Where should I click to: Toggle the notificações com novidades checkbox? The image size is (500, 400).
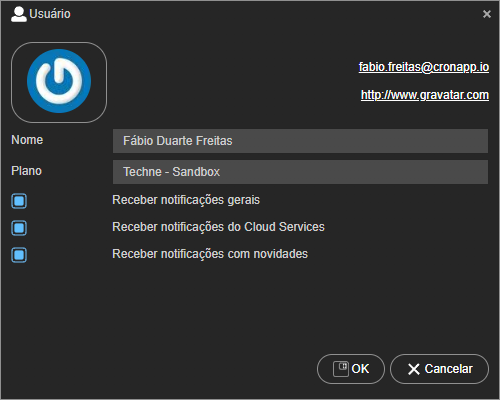19,255
